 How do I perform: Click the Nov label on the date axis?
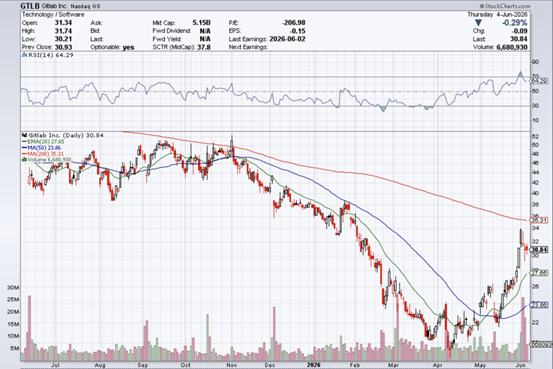click(231, 365)
